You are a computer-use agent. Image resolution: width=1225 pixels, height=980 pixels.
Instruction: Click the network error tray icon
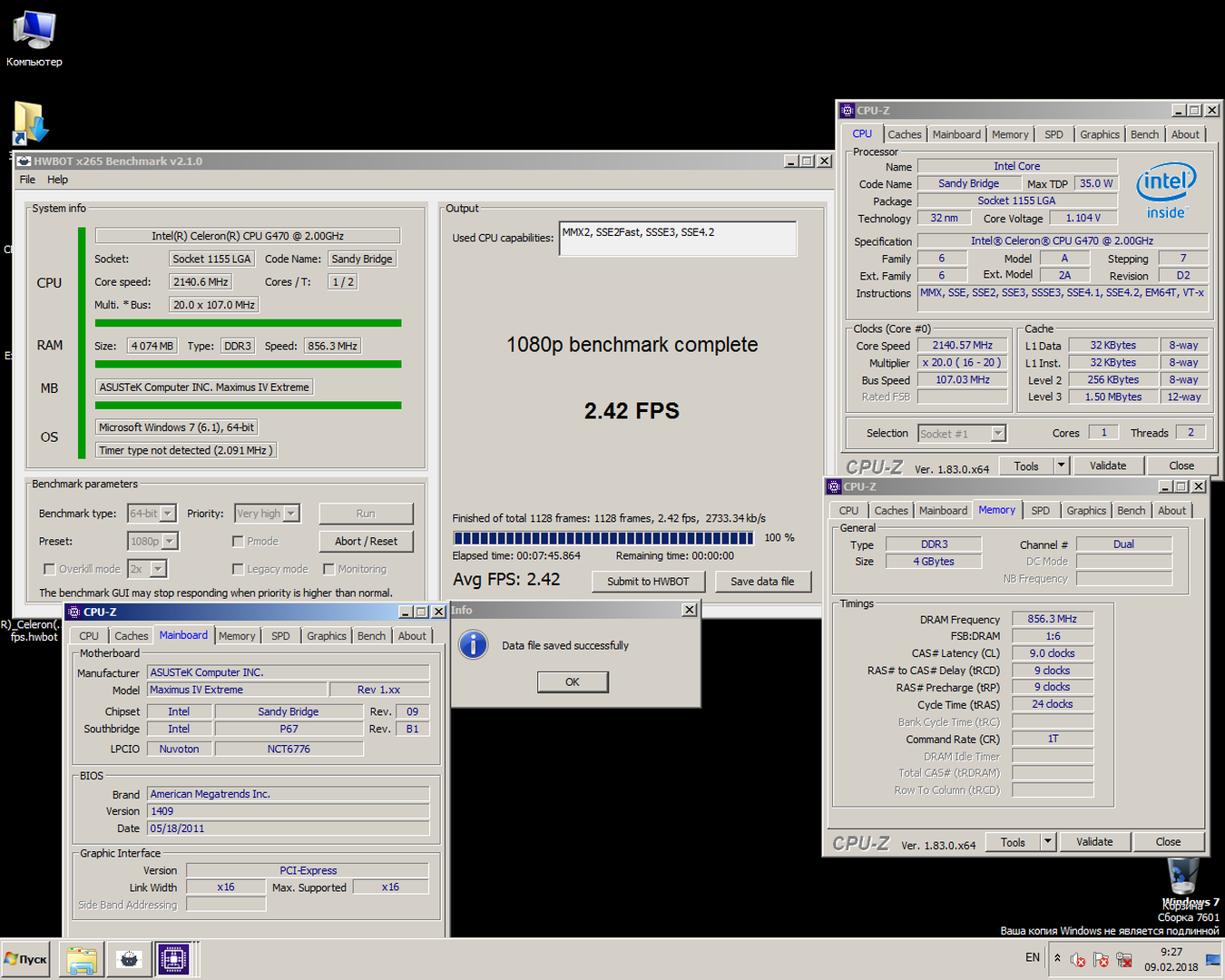click(x=1124, y=959)
